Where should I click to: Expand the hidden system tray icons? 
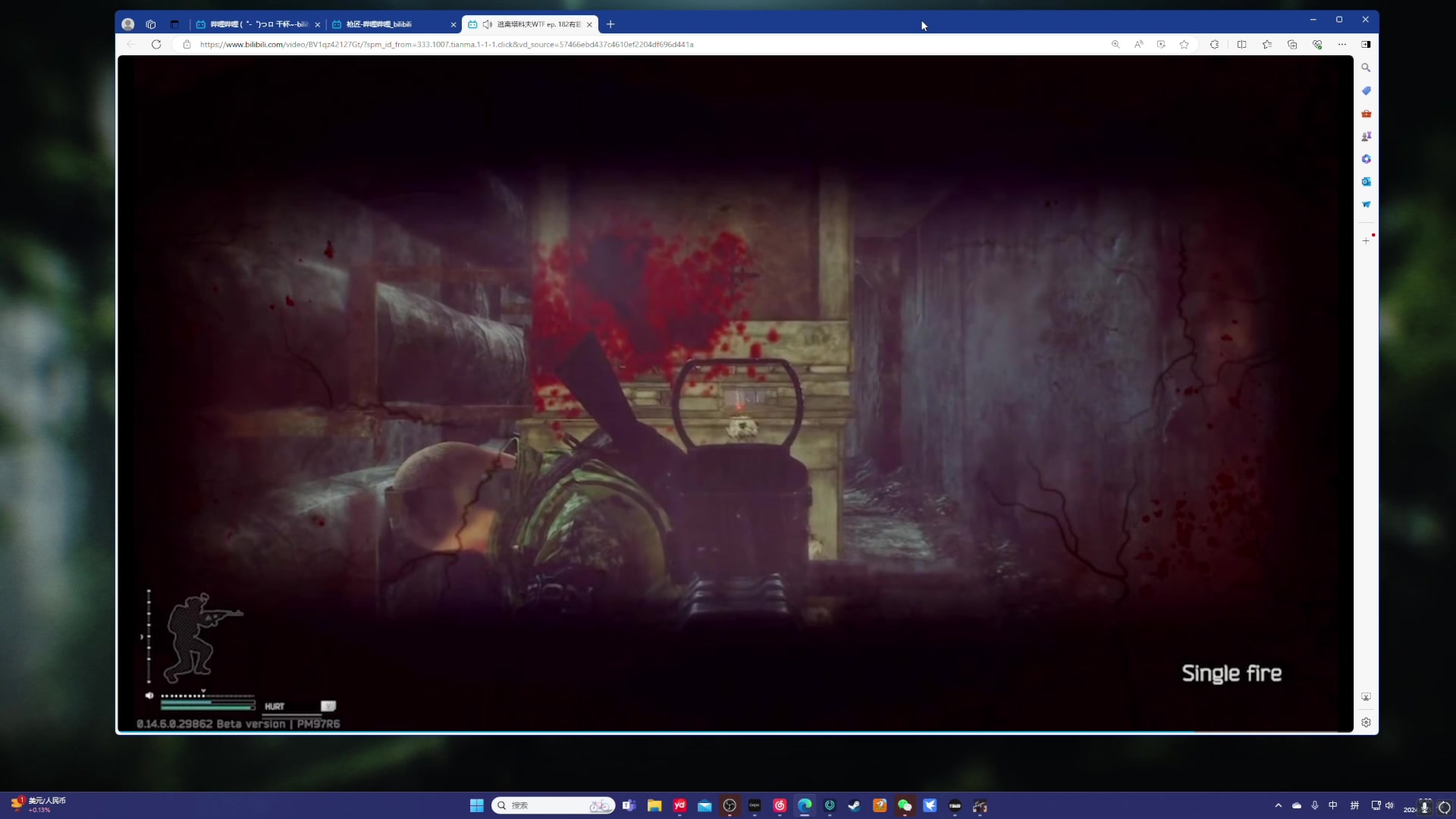coord(1279,805)
